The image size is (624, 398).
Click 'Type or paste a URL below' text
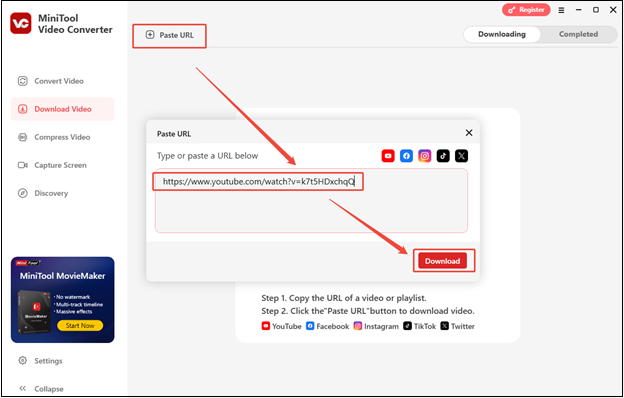pyautogui.click(x=207, y=156)
